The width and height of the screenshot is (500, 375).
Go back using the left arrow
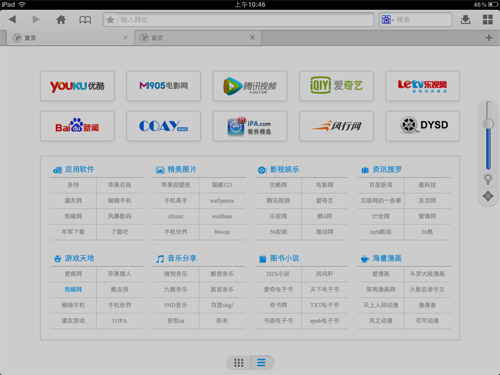tap(12, 19)
